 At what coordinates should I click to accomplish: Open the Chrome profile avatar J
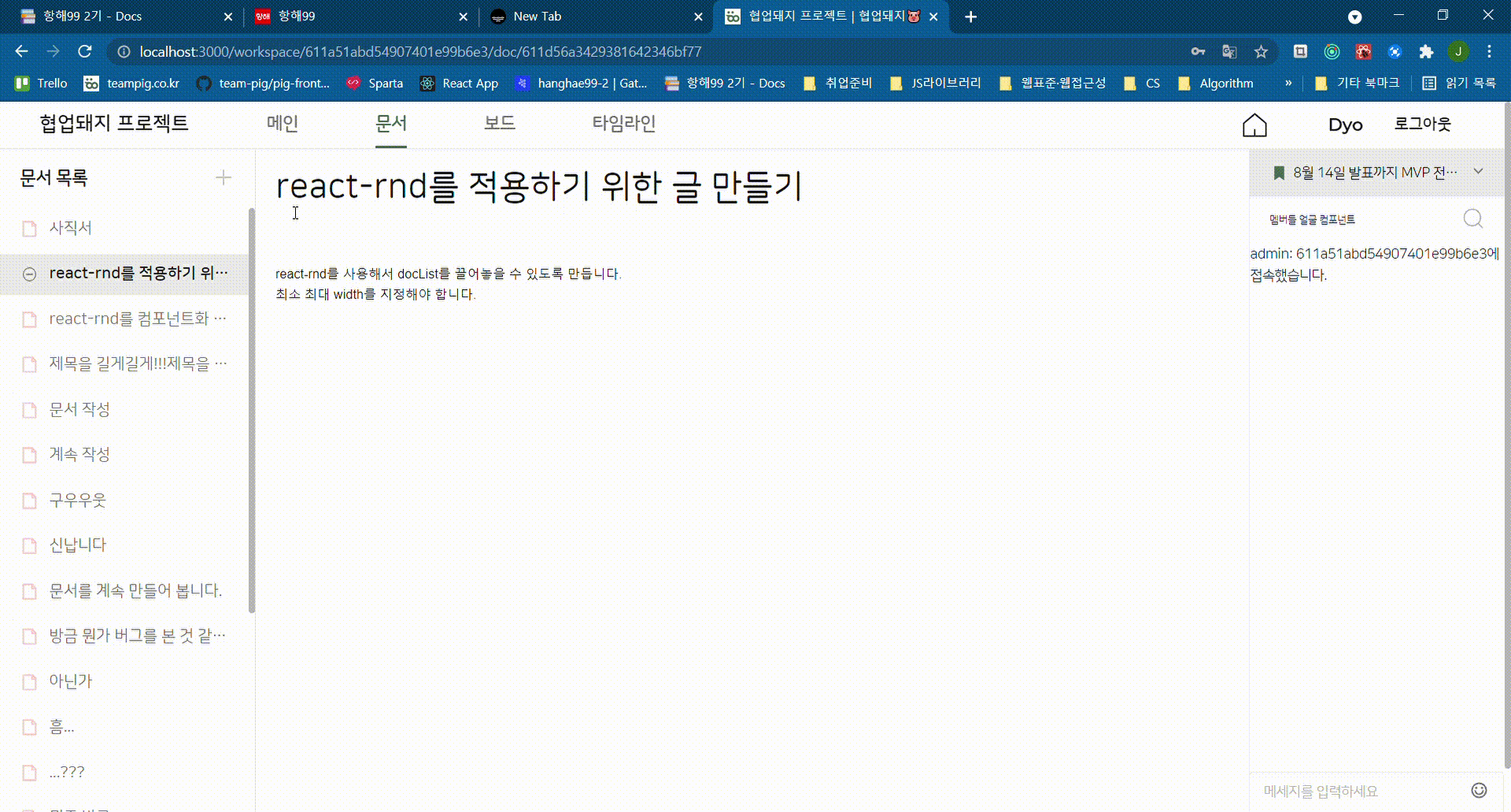[x=1458, y=52]
